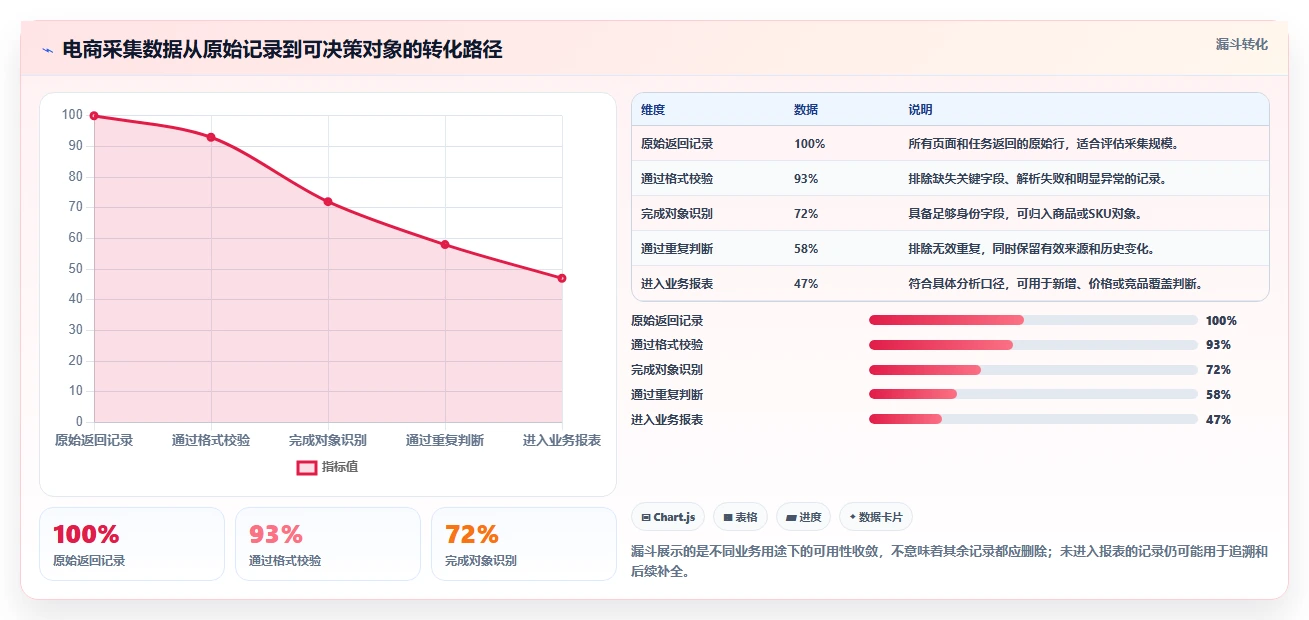The width and height of the screenshot is (1309, 620).
Task: Click the lightning icon before the title
Action: tap(47, 50)
